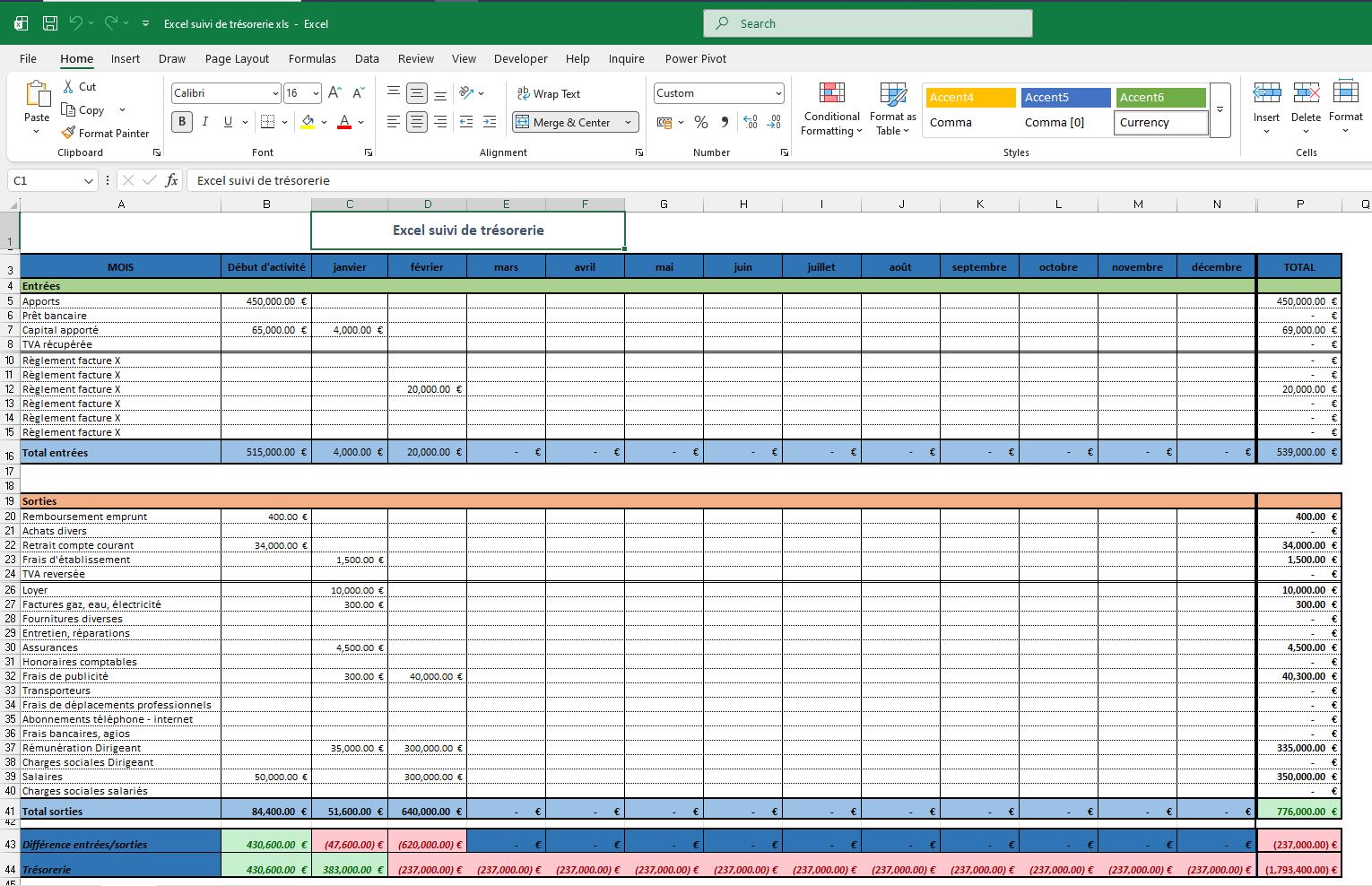The image size is (1372, 886).
Task: Open the font size dropdown
Action: point(316,93)
